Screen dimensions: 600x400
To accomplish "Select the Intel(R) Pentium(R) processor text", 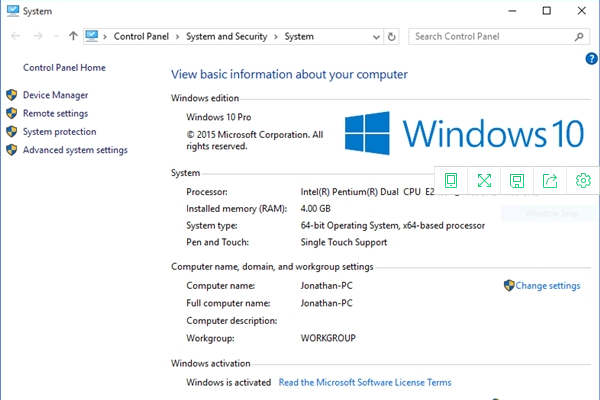I will (367, 192).
